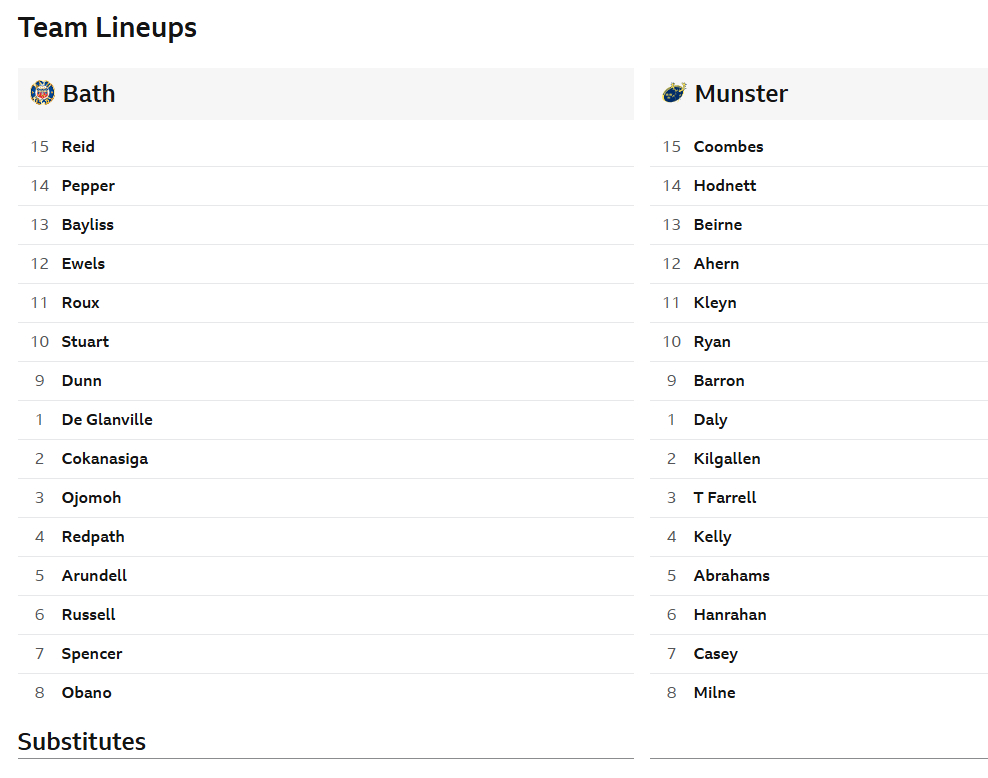This screenshot has height=778, width=988.
Task: Select Munster number 8 Milne
Action: [x=714, y=693]
